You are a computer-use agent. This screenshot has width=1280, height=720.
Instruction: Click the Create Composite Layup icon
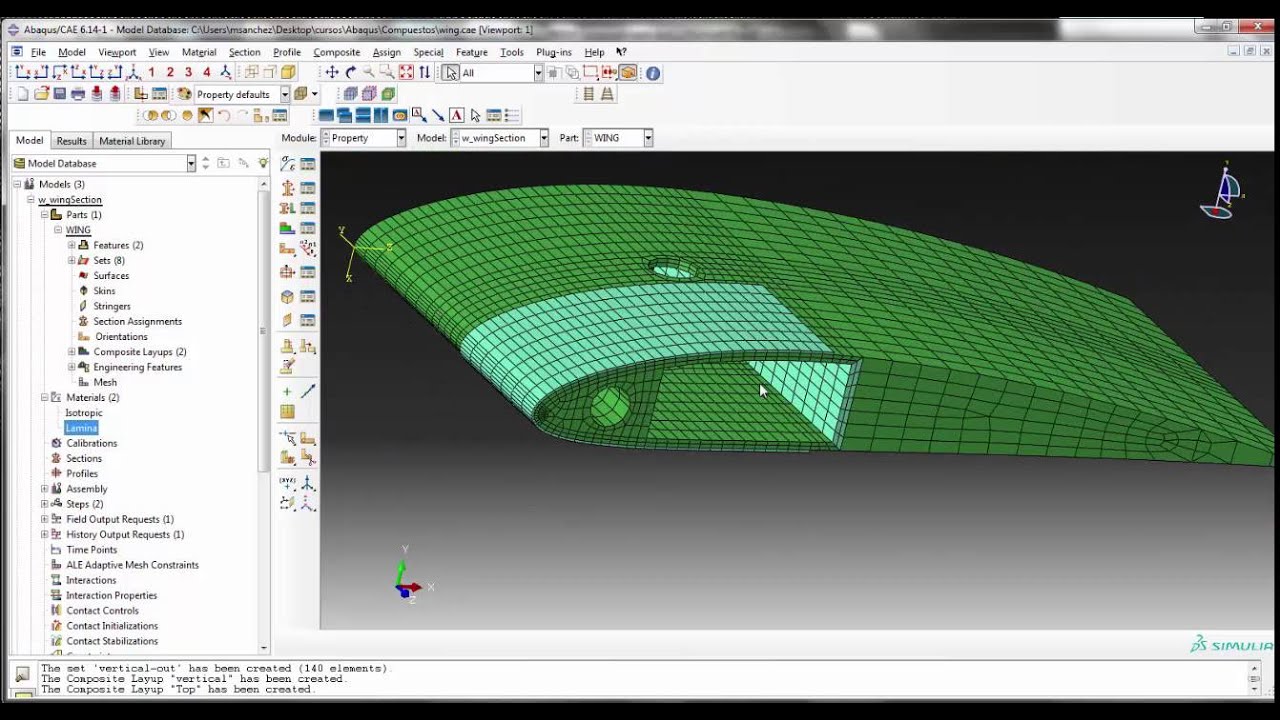click(287, 228)
